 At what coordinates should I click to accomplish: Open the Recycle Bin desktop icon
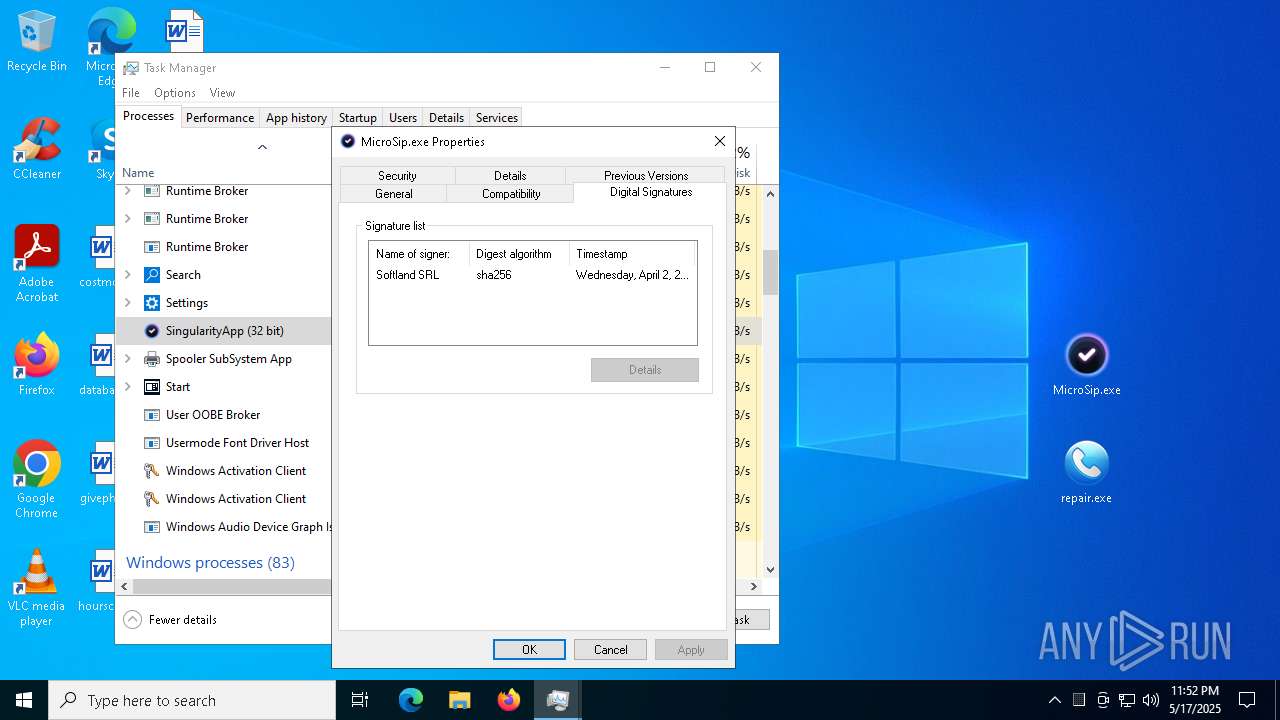36,41
